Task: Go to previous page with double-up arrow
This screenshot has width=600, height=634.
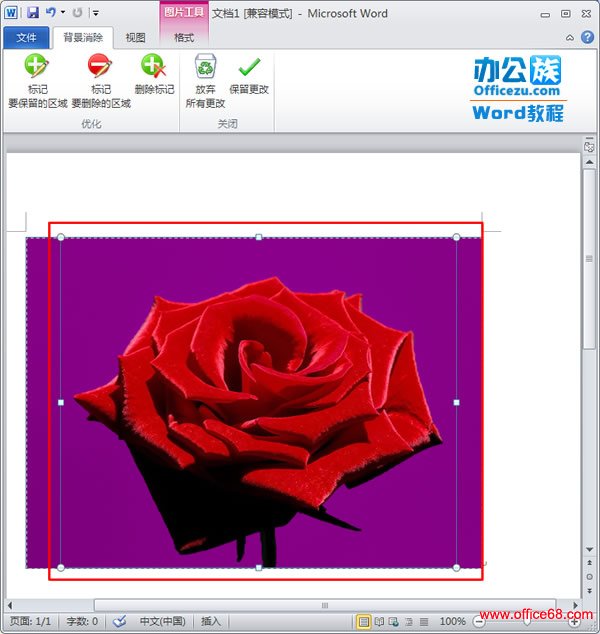Action: point(589,563)
